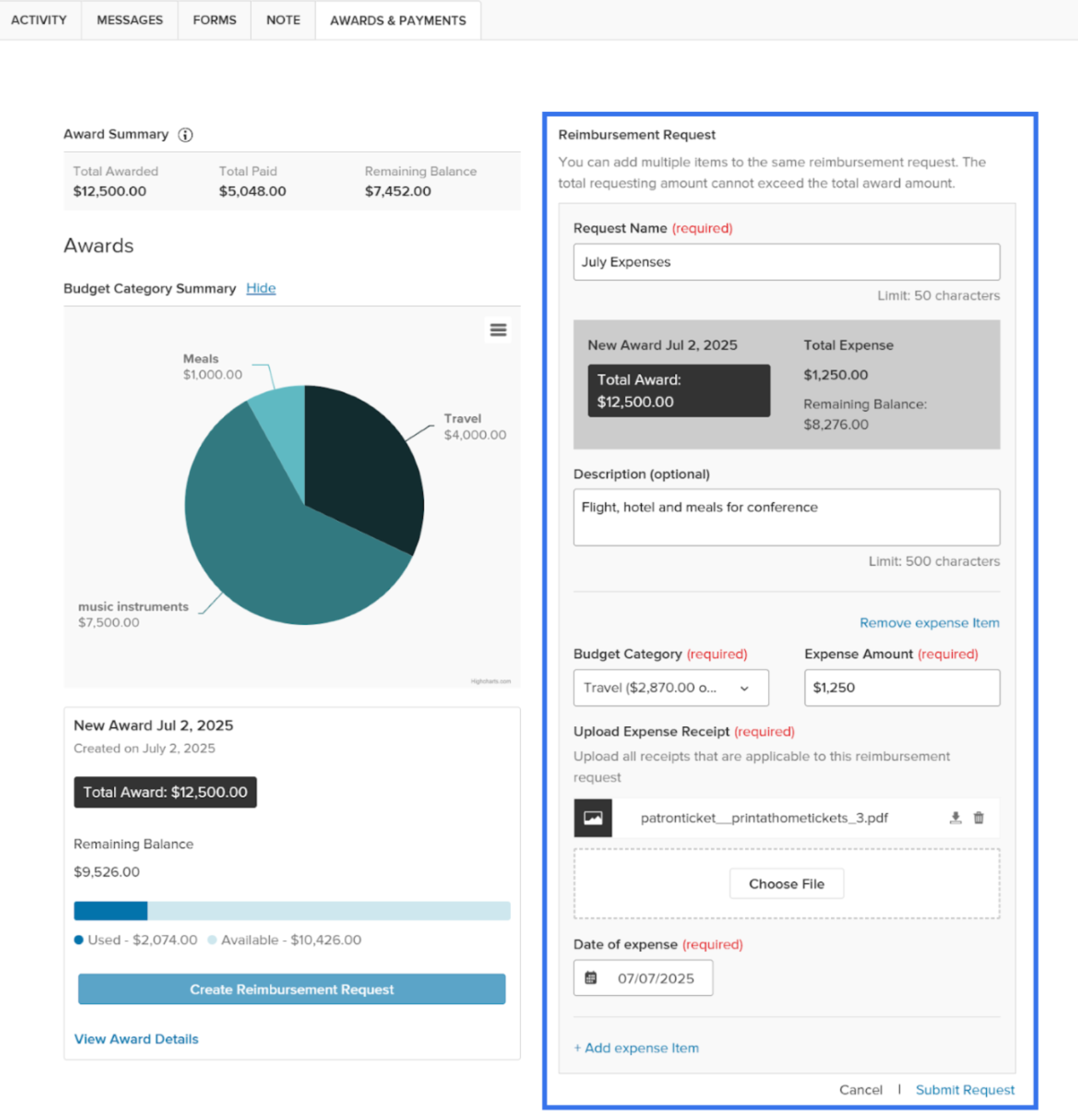Click the Used - $2,074.00 legend item
This screenshot has height=1120, width=1078.
click(x=136, y=939)
